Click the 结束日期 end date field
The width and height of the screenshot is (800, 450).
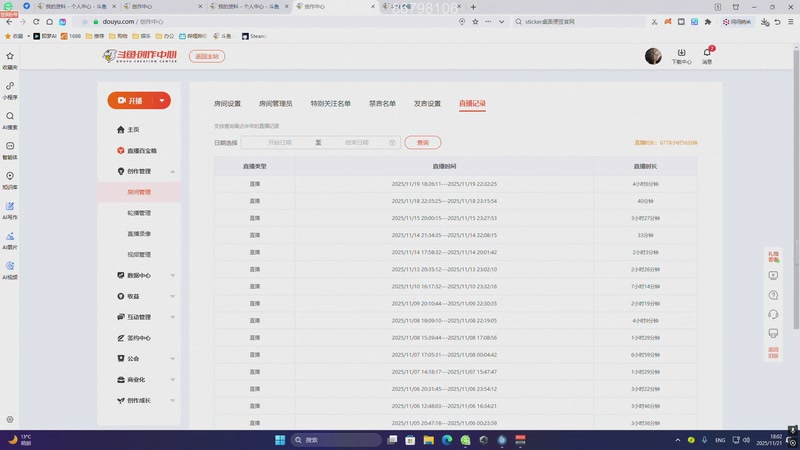point(356,142)
